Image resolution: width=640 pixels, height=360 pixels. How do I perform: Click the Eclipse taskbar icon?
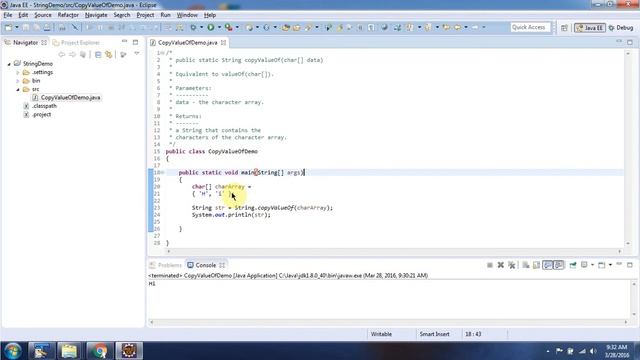[x=129, y=351]
